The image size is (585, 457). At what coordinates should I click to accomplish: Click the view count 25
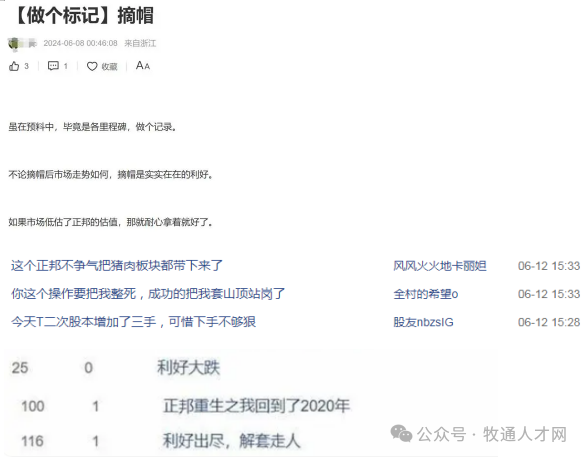pos(20,368)
